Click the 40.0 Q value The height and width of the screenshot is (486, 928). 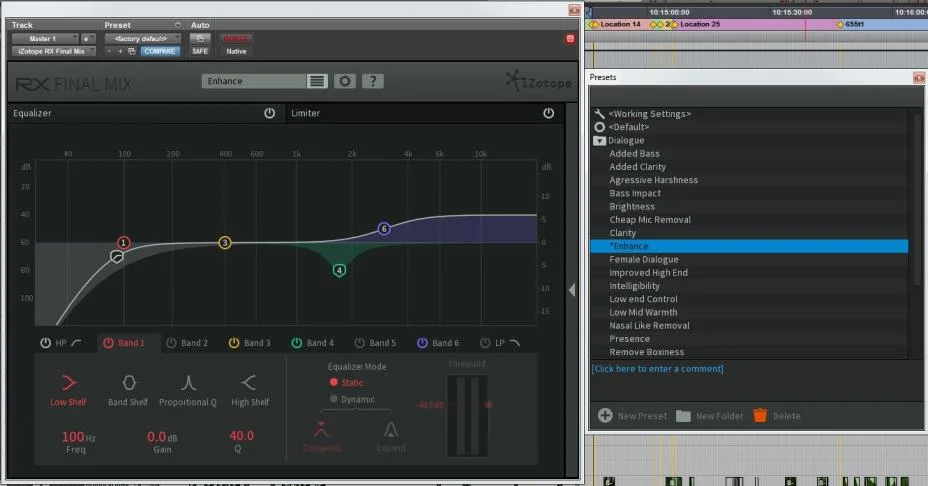tap(241, 436)
